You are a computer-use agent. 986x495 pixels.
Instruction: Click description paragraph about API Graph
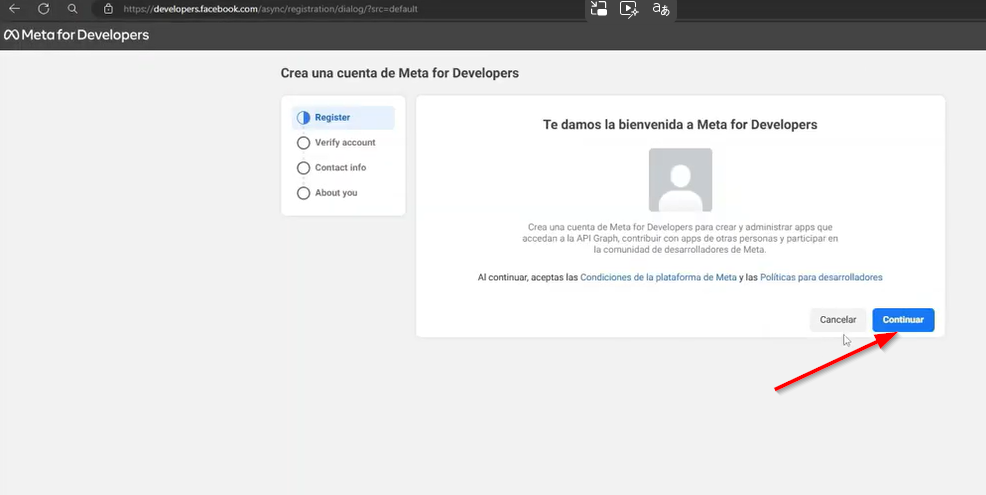680,238
